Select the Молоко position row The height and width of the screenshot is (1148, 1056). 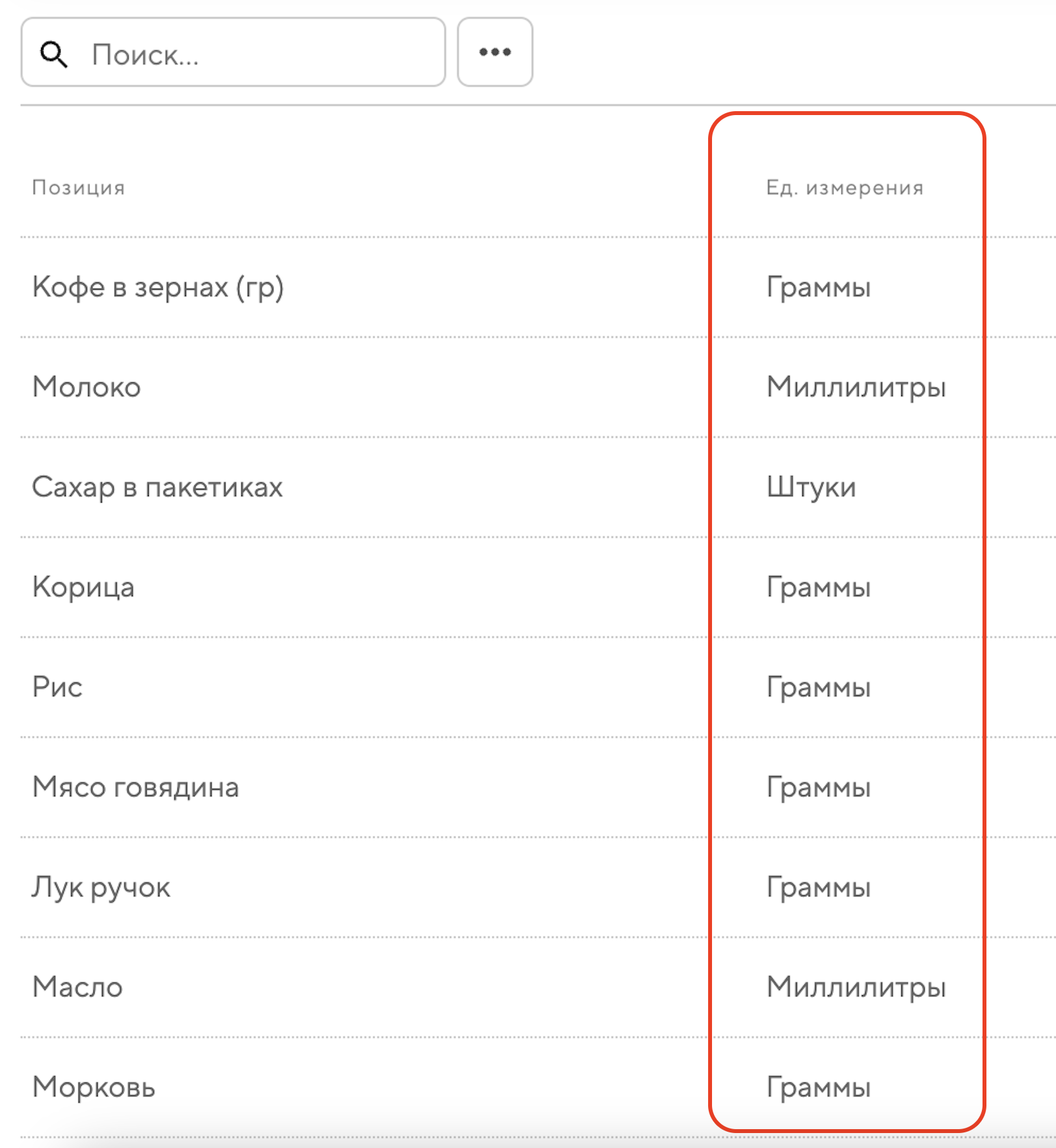[86, 387]
